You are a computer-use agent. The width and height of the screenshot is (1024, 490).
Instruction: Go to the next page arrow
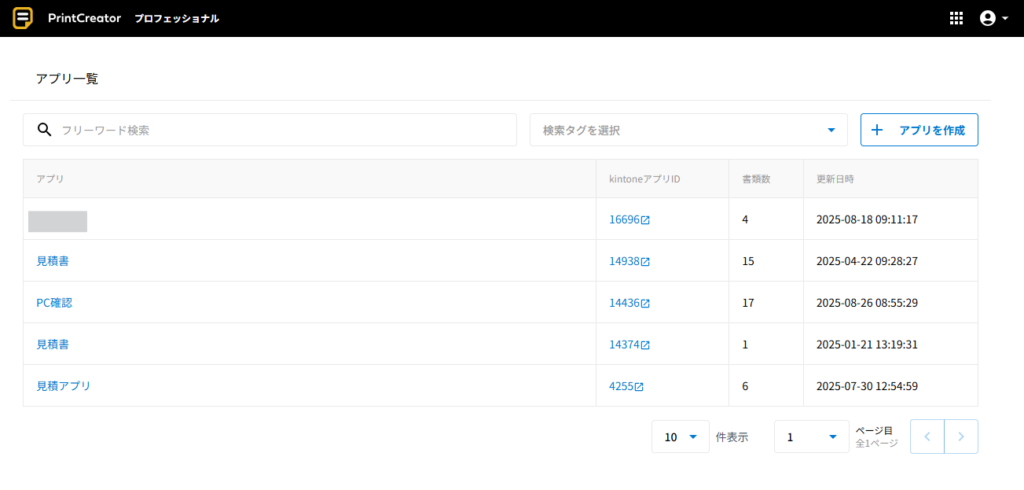tap(961, 437)
